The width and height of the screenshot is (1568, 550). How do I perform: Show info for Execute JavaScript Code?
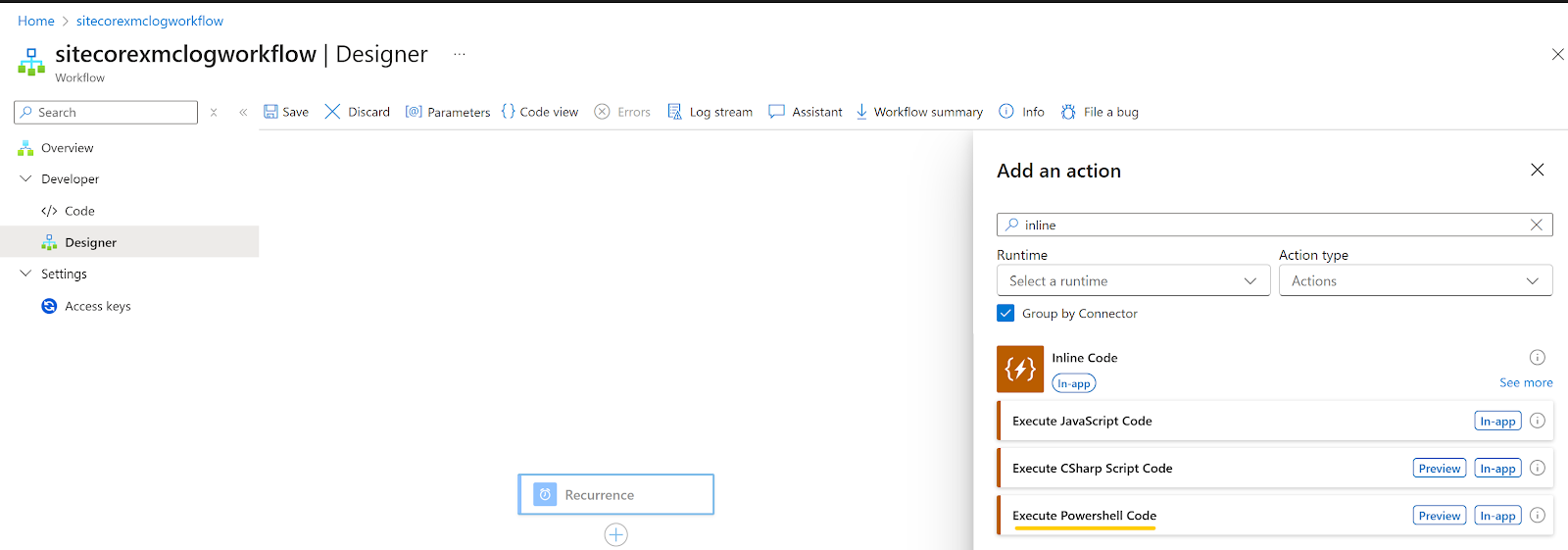coord(1538,421)
